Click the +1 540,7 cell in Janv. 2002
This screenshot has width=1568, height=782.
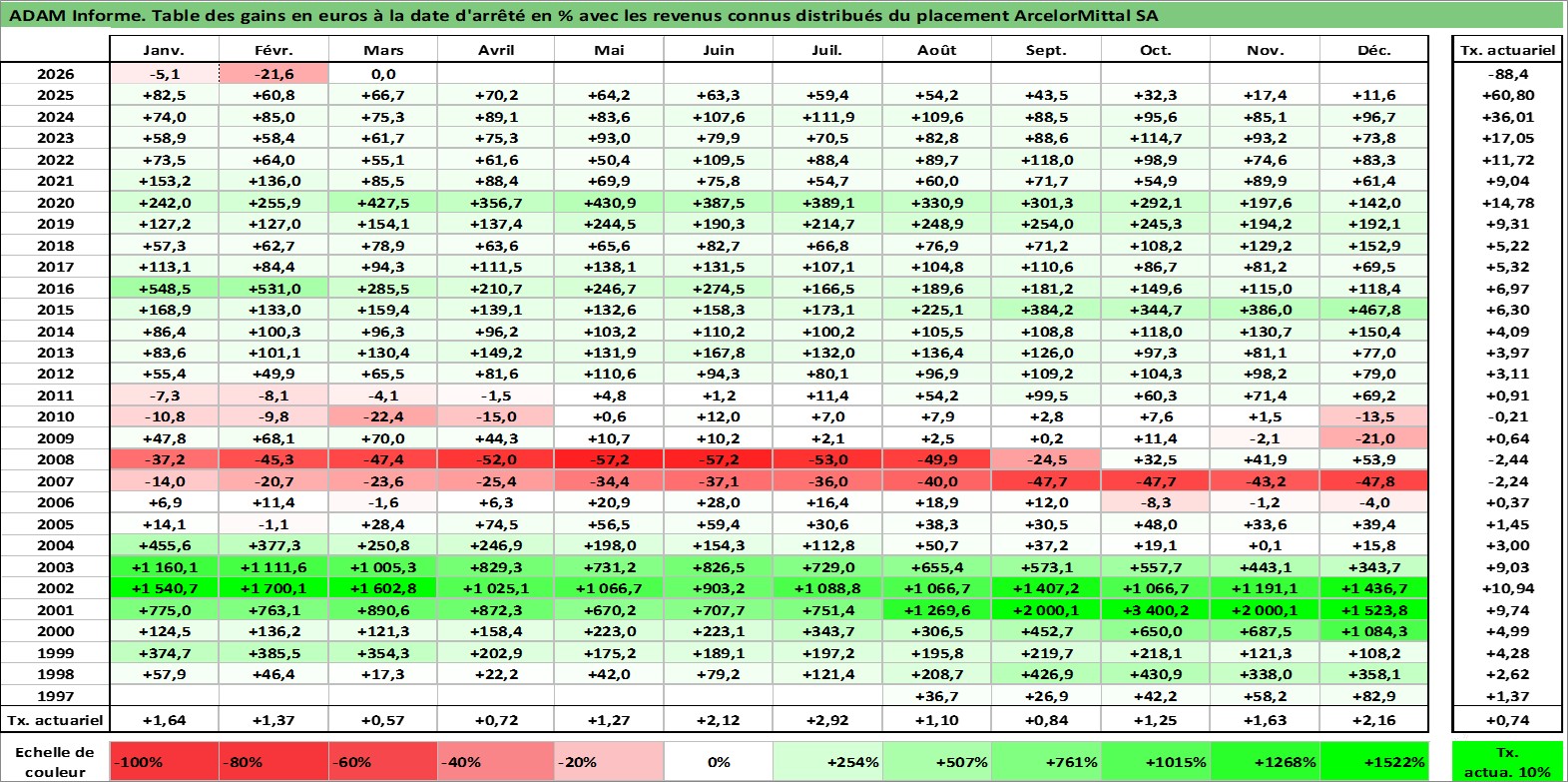click(x=164, y=588)
